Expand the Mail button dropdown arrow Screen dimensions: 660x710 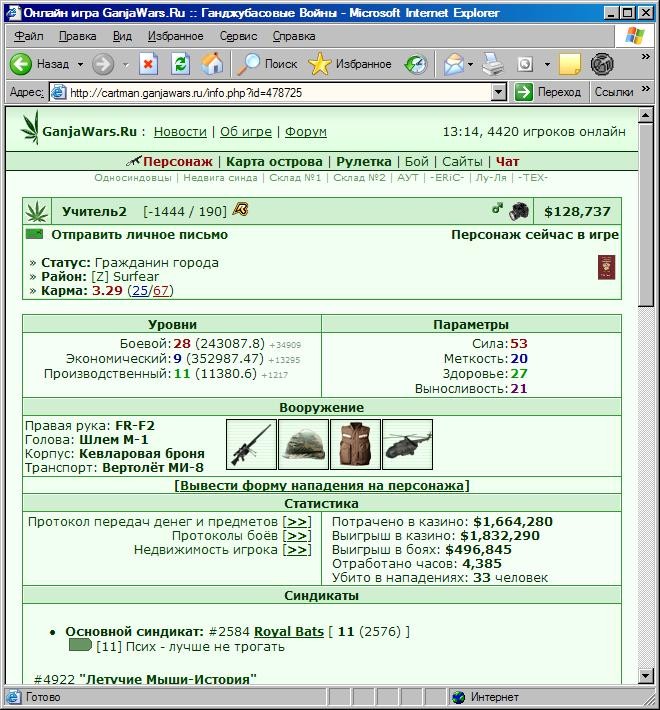point(470,64)
